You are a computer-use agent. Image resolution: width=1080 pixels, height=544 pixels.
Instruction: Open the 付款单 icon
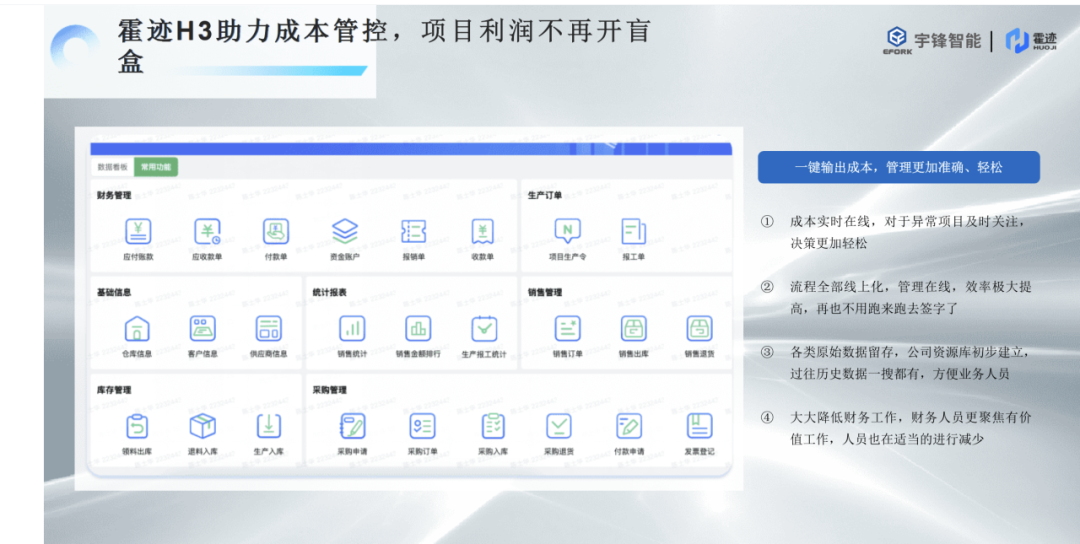276,231
